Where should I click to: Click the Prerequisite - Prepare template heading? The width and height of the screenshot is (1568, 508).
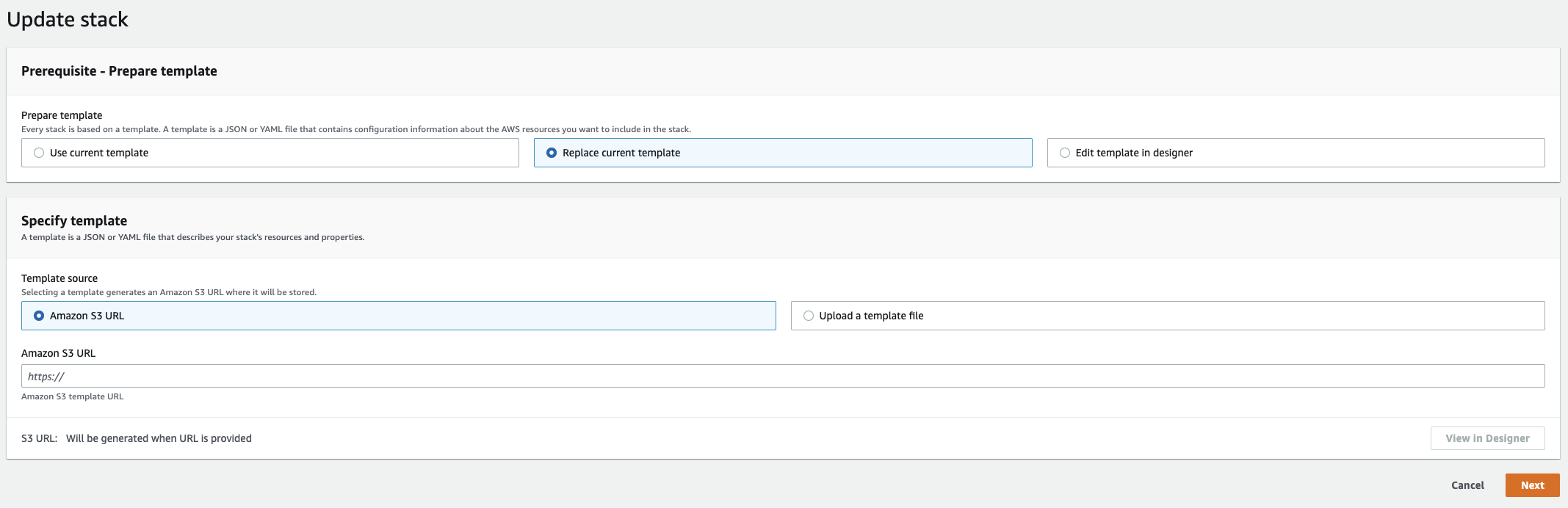pos(119,71)
